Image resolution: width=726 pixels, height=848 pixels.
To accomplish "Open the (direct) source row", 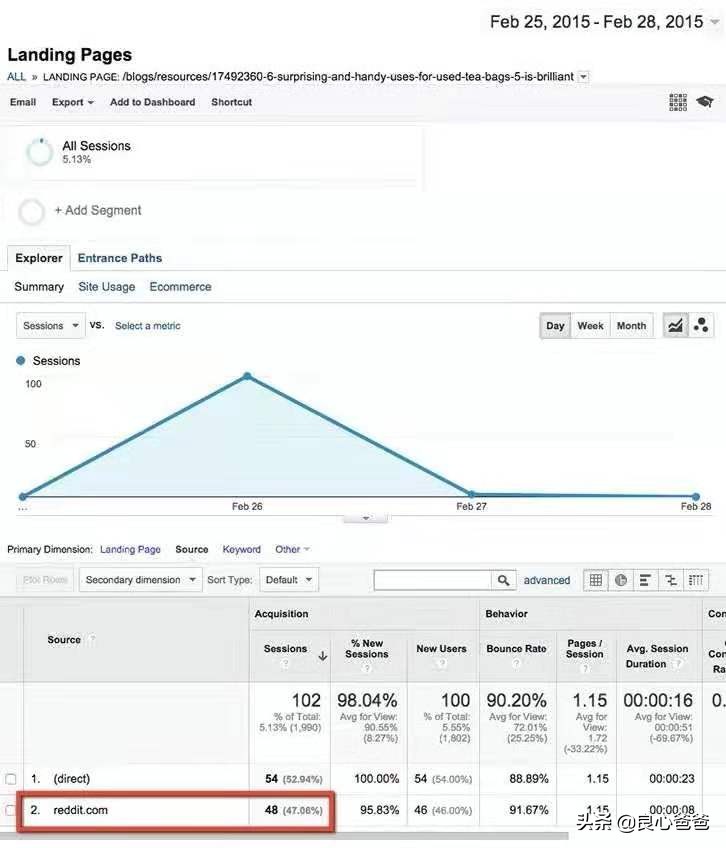I will click(x=71, y=779).
